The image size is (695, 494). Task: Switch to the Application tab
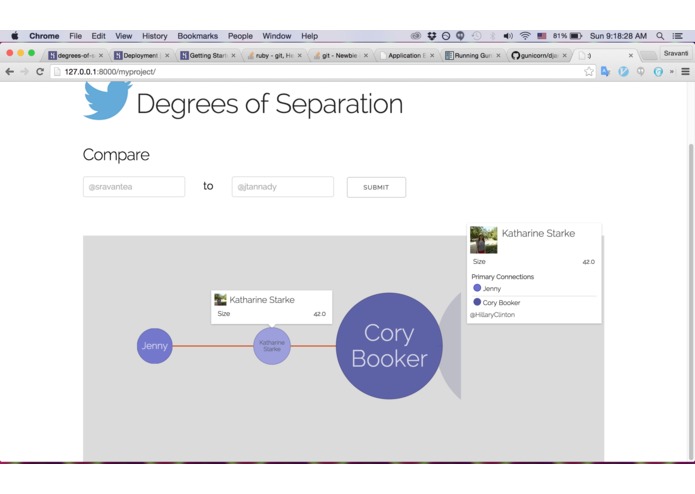point(406,55)
